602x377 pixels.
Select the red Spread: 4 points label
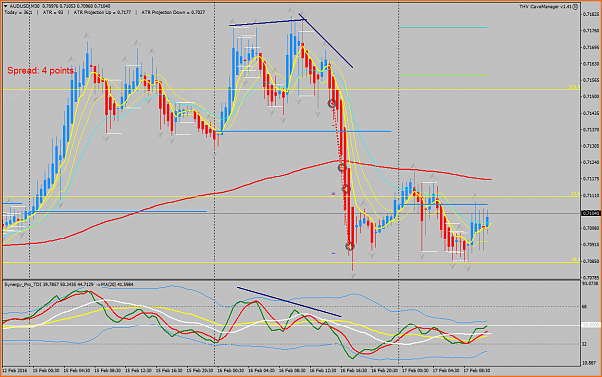click(x=40, y=71)
